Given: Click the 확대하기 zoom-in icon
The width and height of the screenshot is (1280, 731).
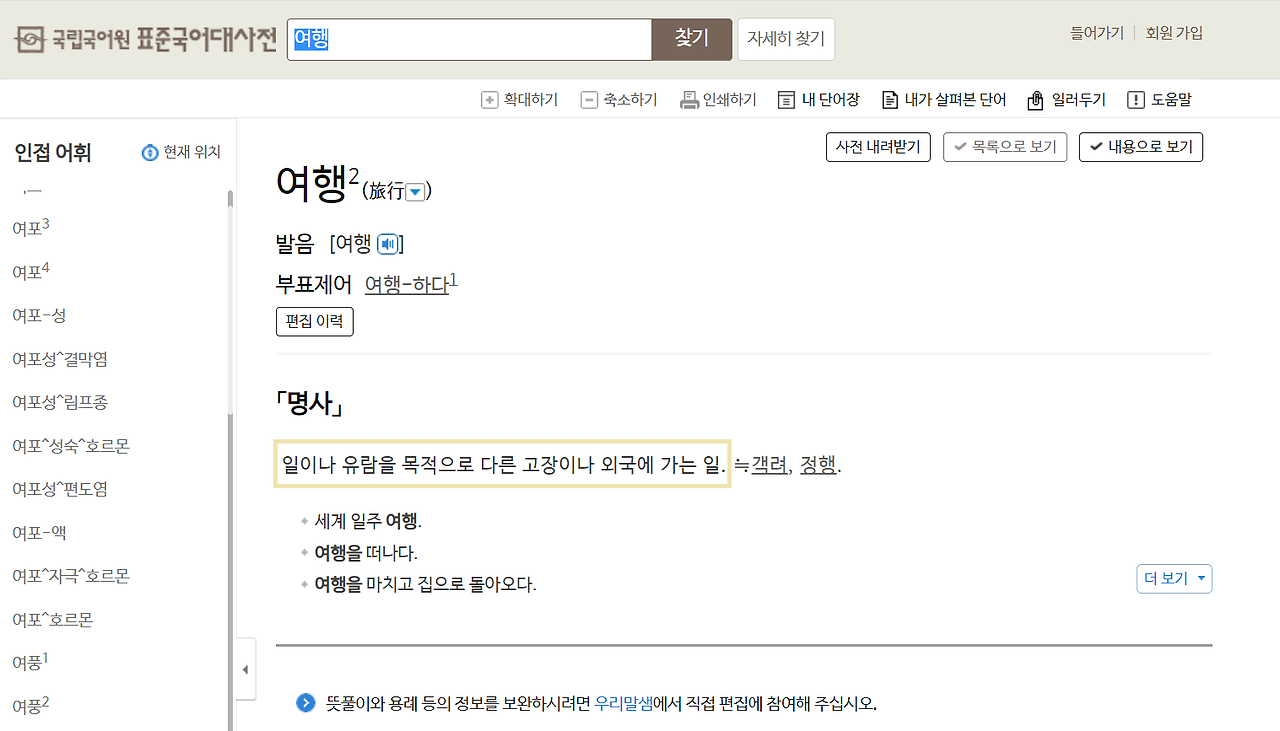Looking at the screenshot, I should click(489, 99).
